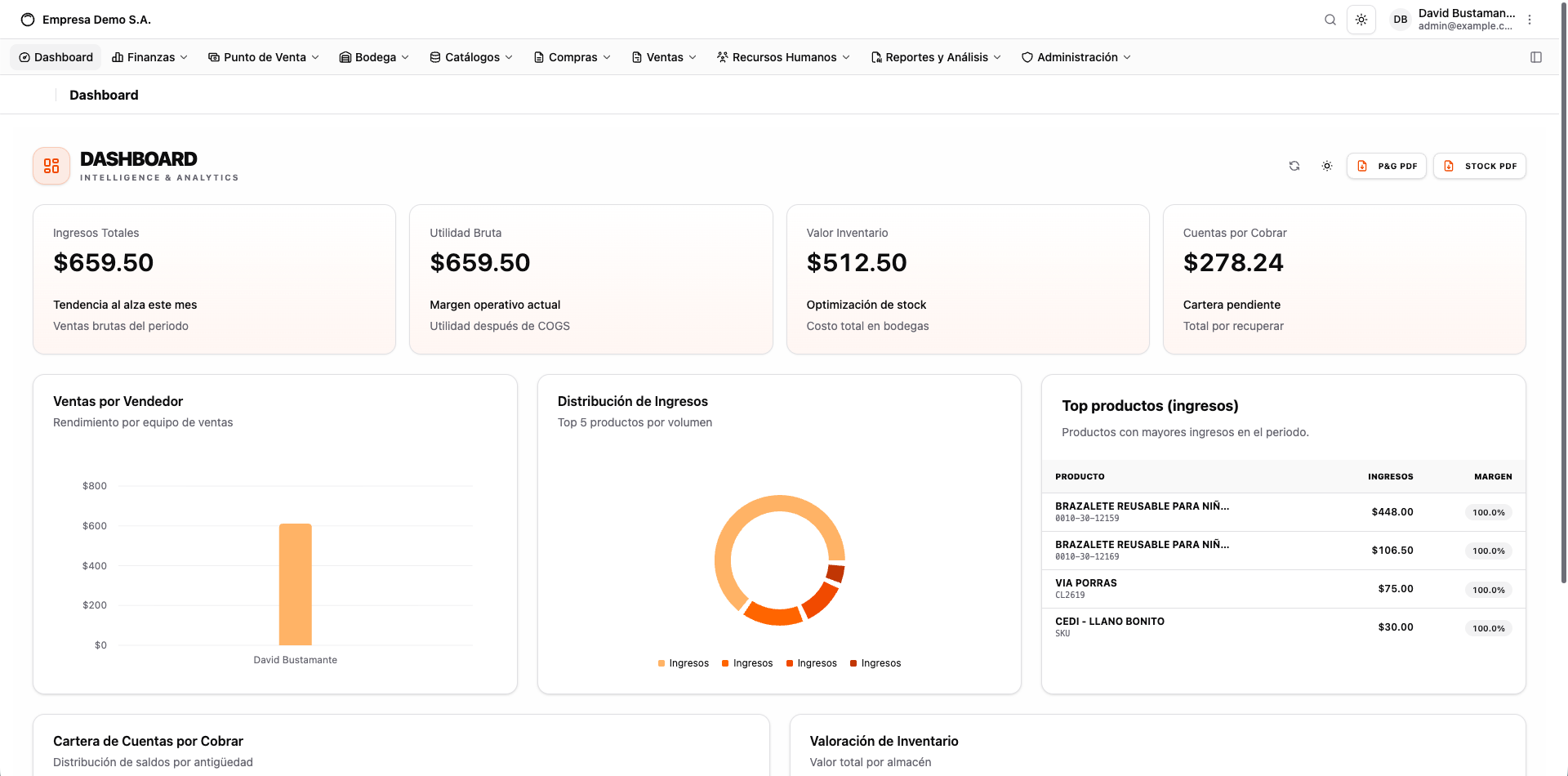Click the Recursos Humanos people icon
The width and height of the screenshot is (1568, 776).
pyautogui.click(x=722, y=57)
